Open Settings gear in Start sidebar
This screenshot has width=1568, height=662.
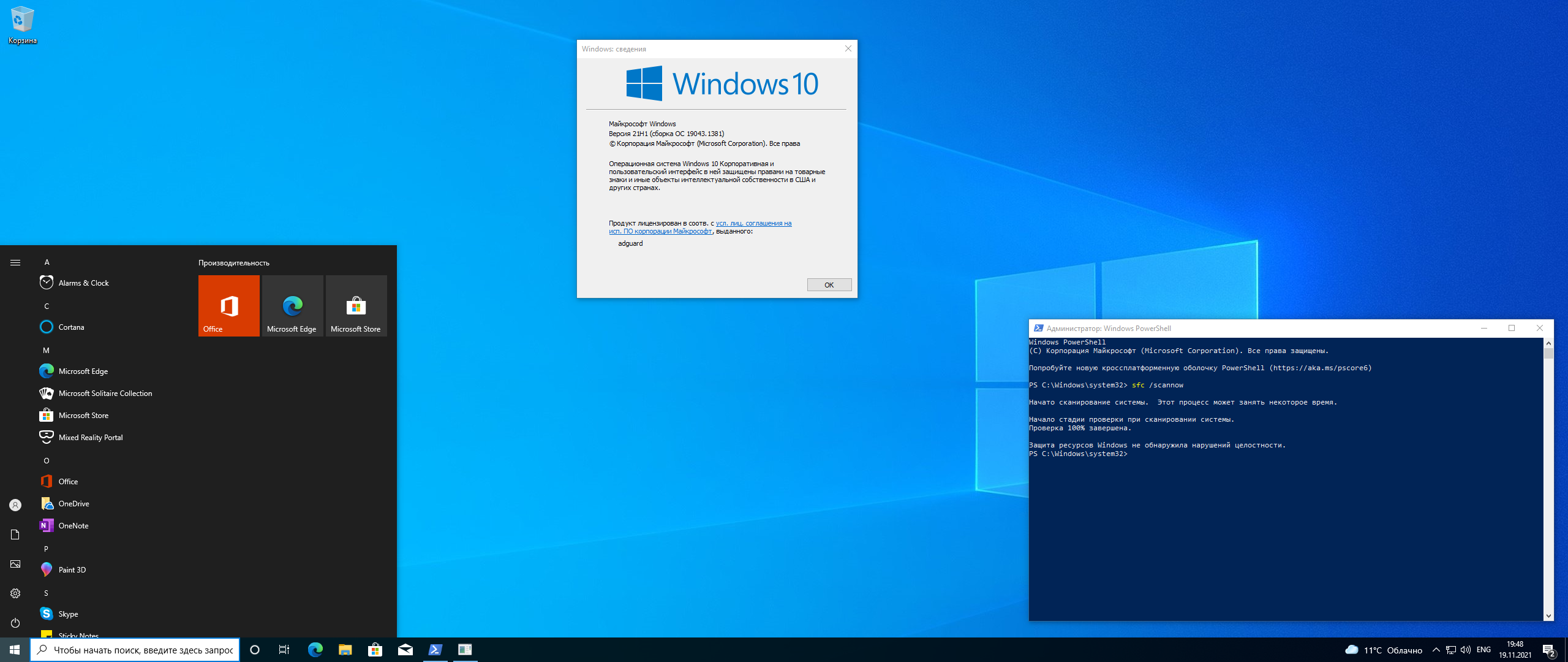coord(15,593)
